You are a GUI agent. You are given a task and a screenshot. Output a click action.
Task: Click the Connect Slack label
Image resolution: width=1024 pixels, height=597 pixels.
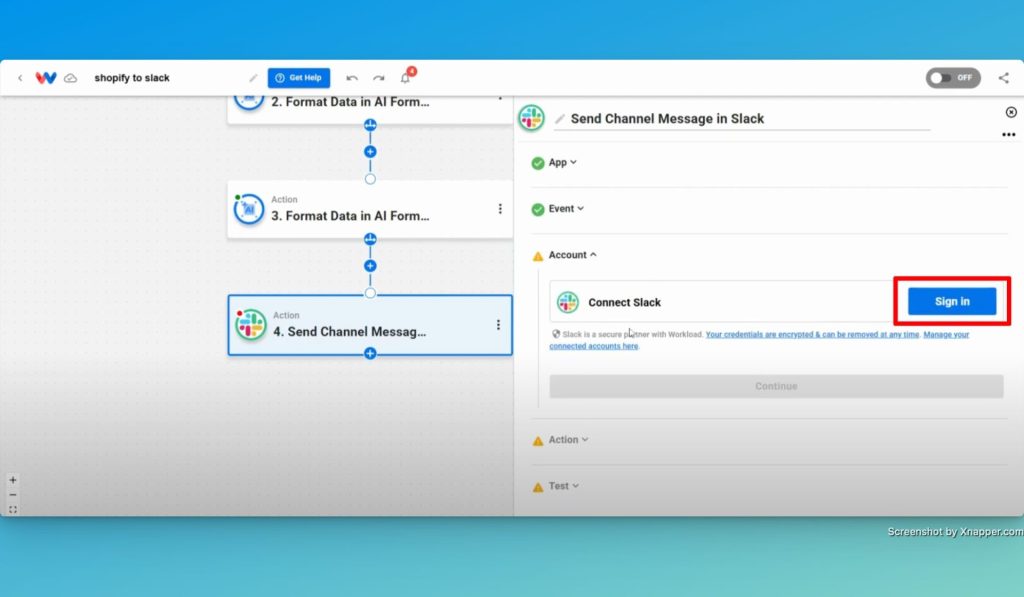(x=624, y=302)
